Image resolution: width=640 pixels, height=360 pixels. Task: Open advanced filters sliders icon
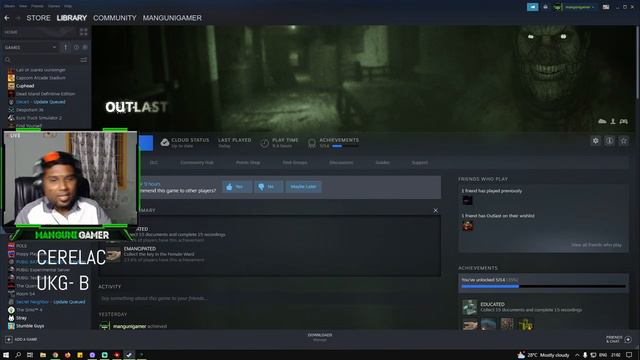point(84,60)
